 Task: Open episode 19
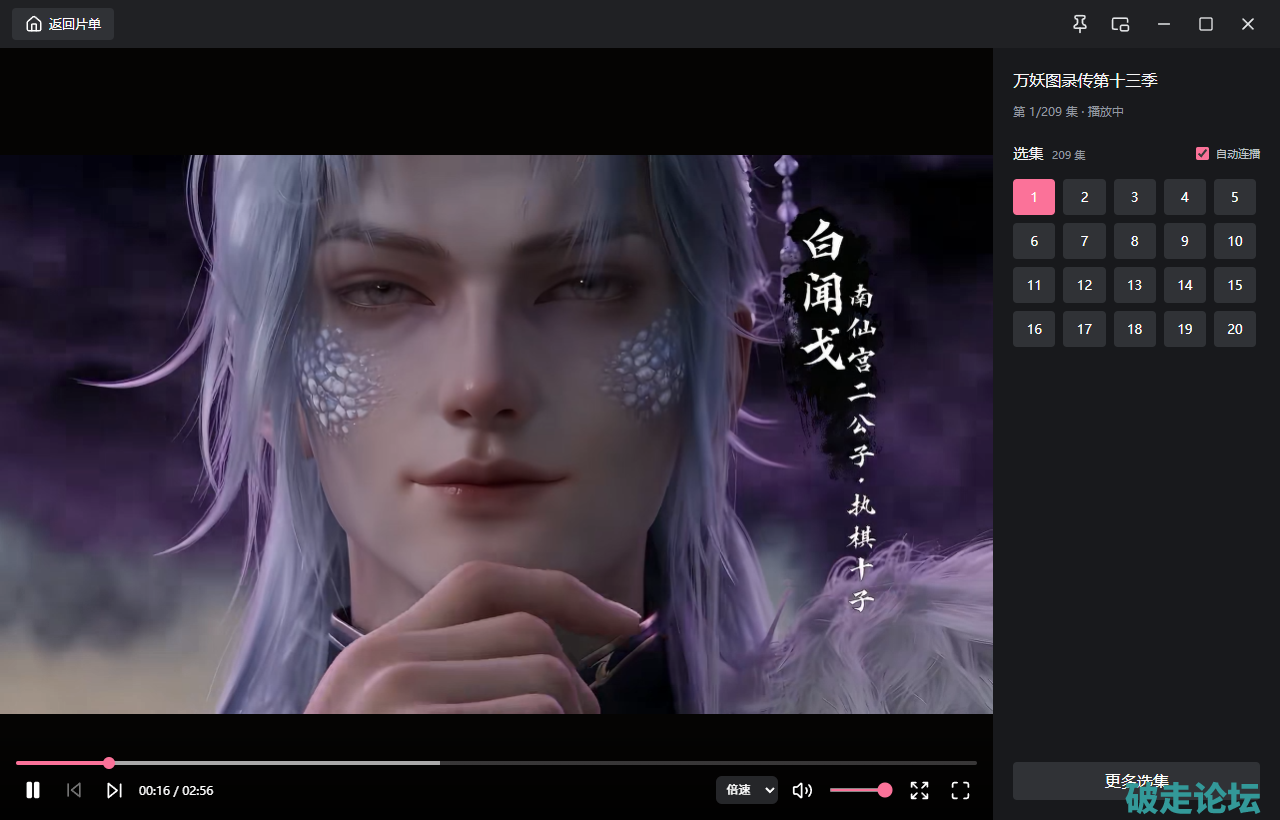pyautogui.click(x=1185, y=329)
